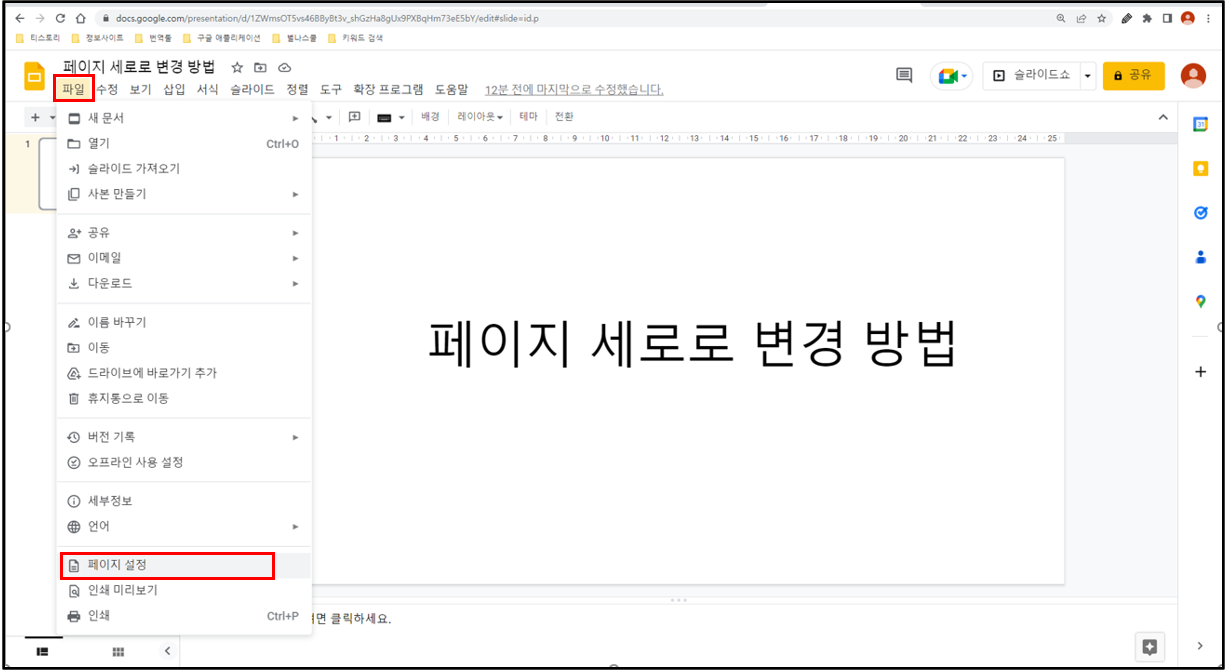Viewport: 1226px width, 671px height.
Task: Open Google Contacts from the side panel
Action: point(1200,258)
